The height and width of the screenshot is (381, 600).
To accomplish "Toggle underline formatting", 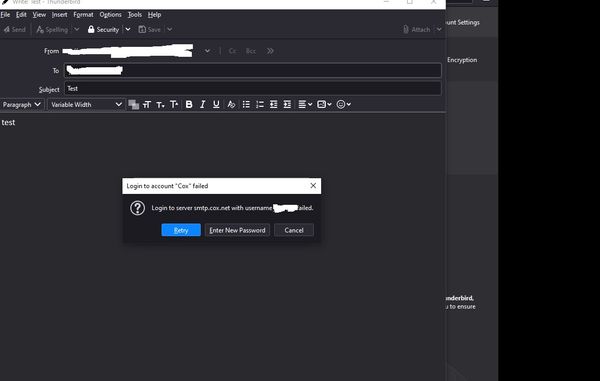I will [216, 104].
